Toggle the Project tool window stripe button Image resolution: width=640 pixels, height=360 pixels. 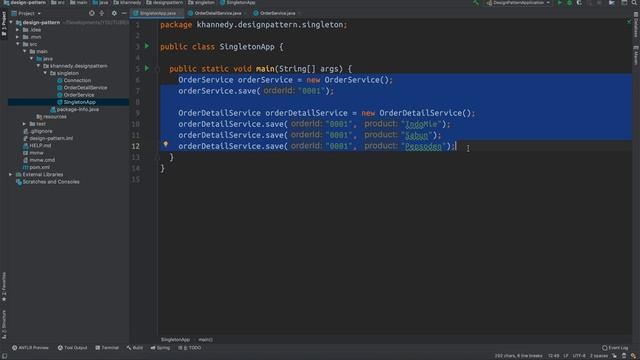click(x=4, y=23)
